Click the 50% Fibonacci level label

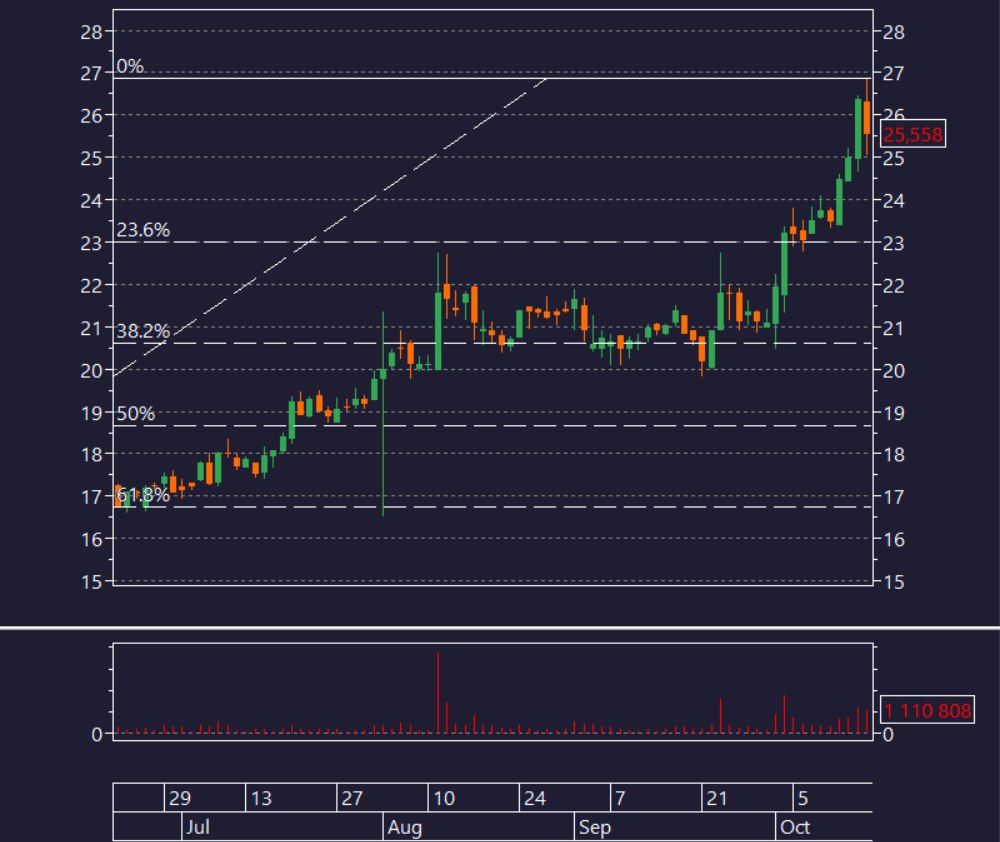136,413
